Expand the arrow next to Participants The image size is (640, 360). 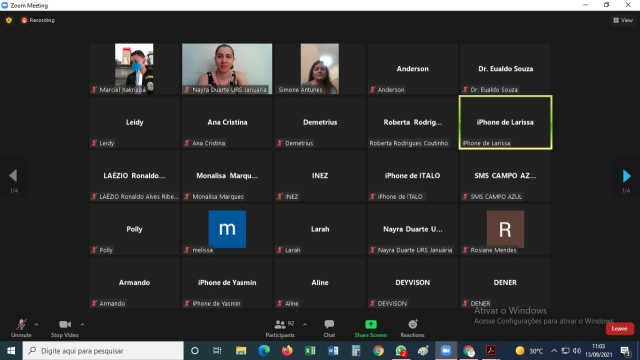click(305, 324)
